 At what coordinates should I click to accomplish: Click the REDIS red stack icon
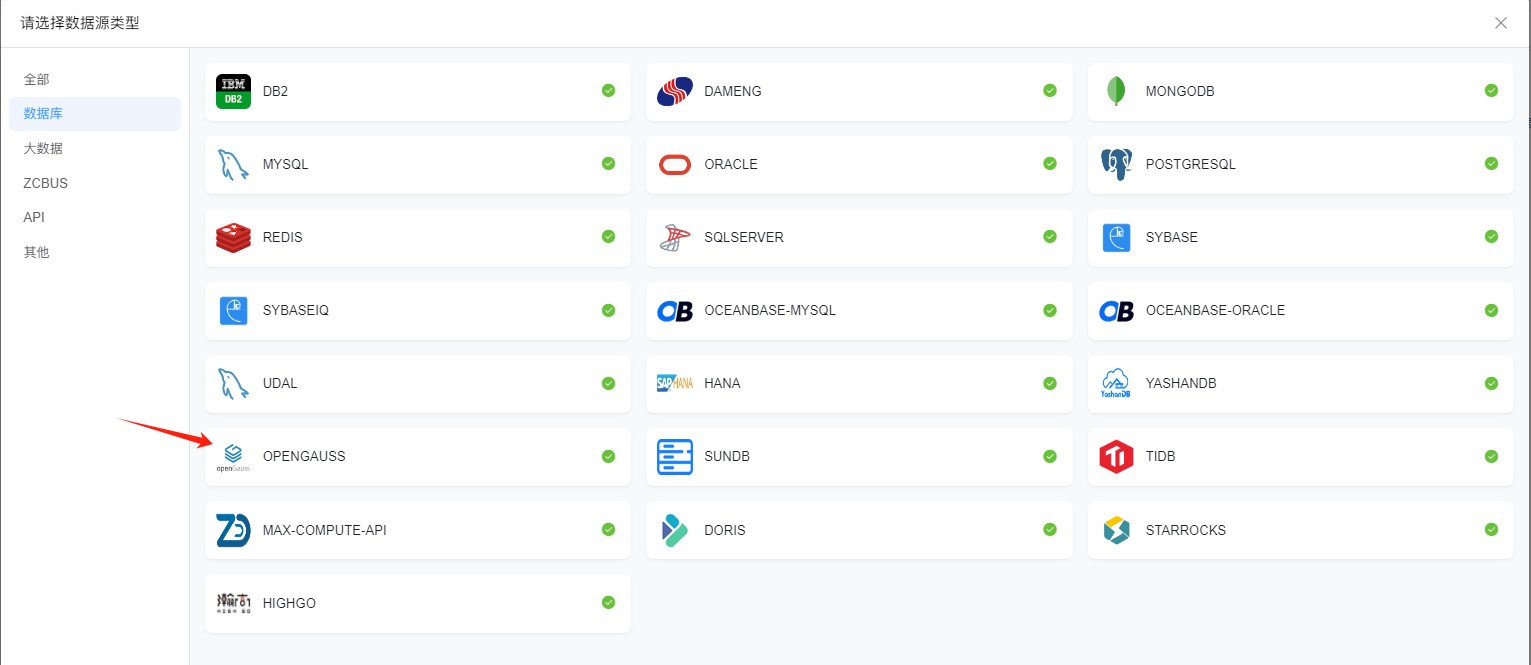point(233,237)
